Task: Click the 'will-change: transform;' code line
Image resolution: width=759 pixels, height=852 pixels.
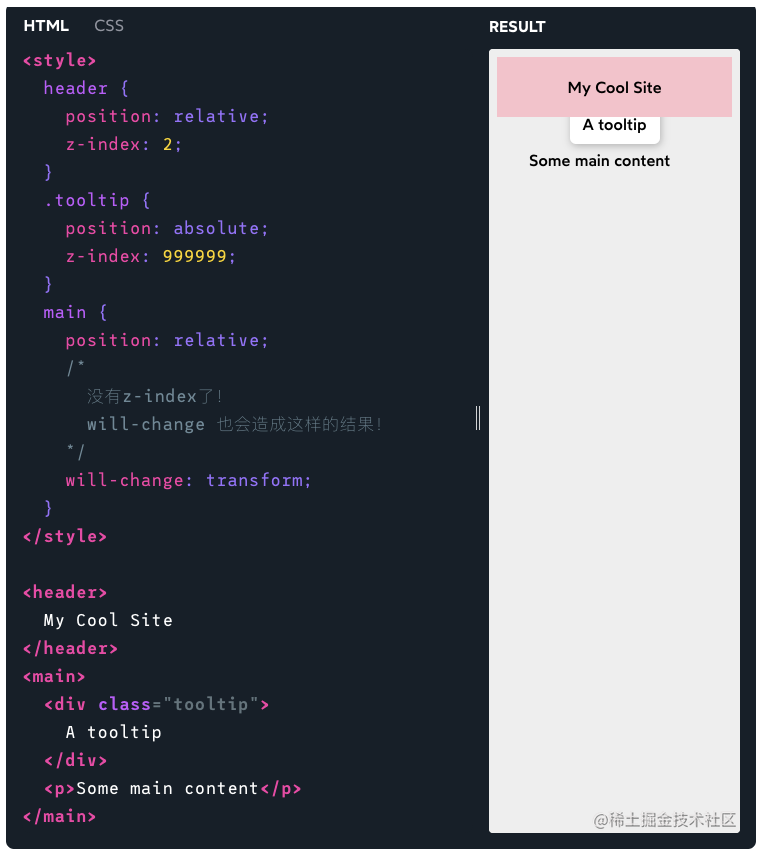Action: [x=188, y=480]
